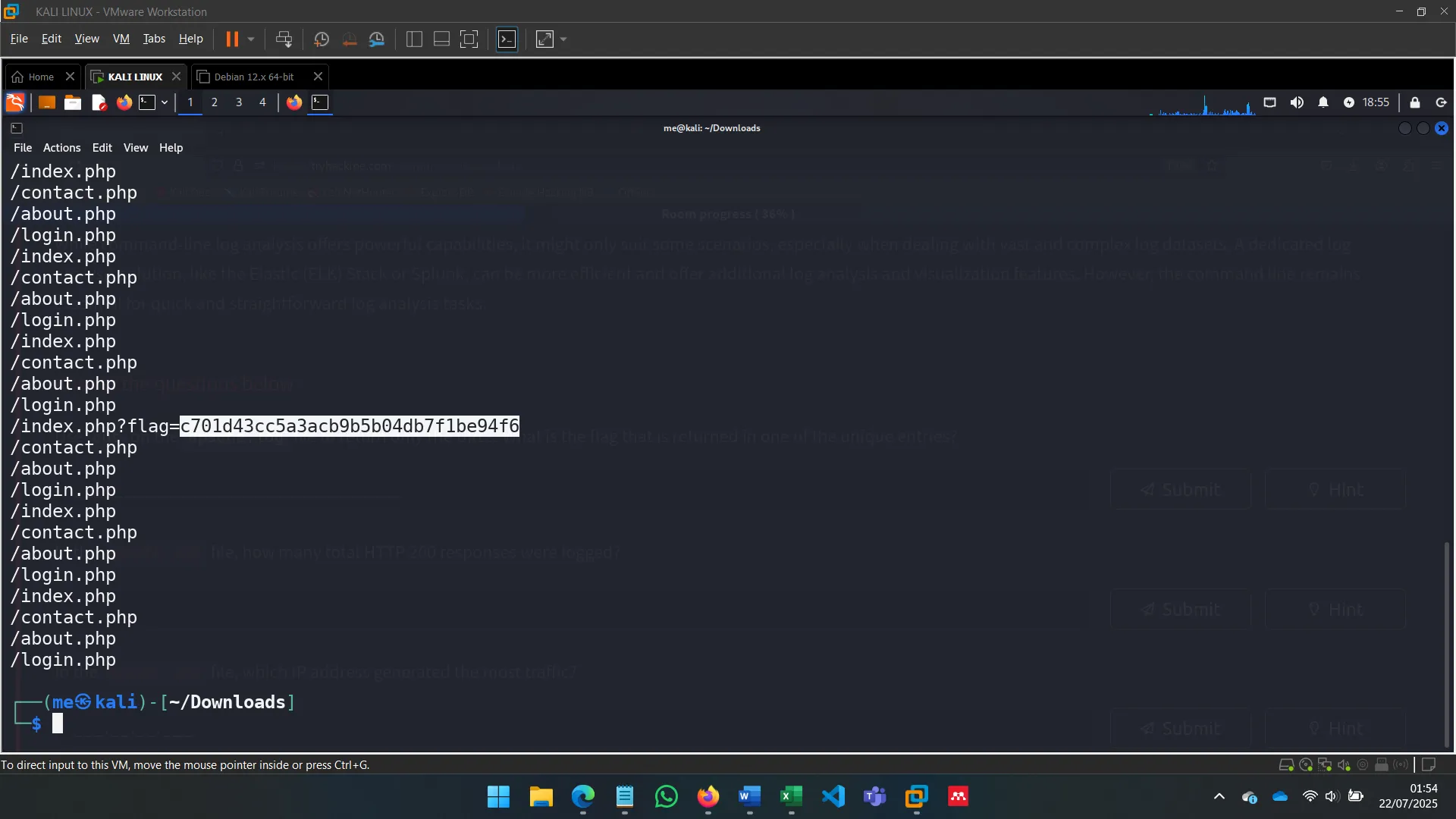Revert VM to previous snapshot
The width and height of the screenshot is (1456, 819).
coord(349,39)
